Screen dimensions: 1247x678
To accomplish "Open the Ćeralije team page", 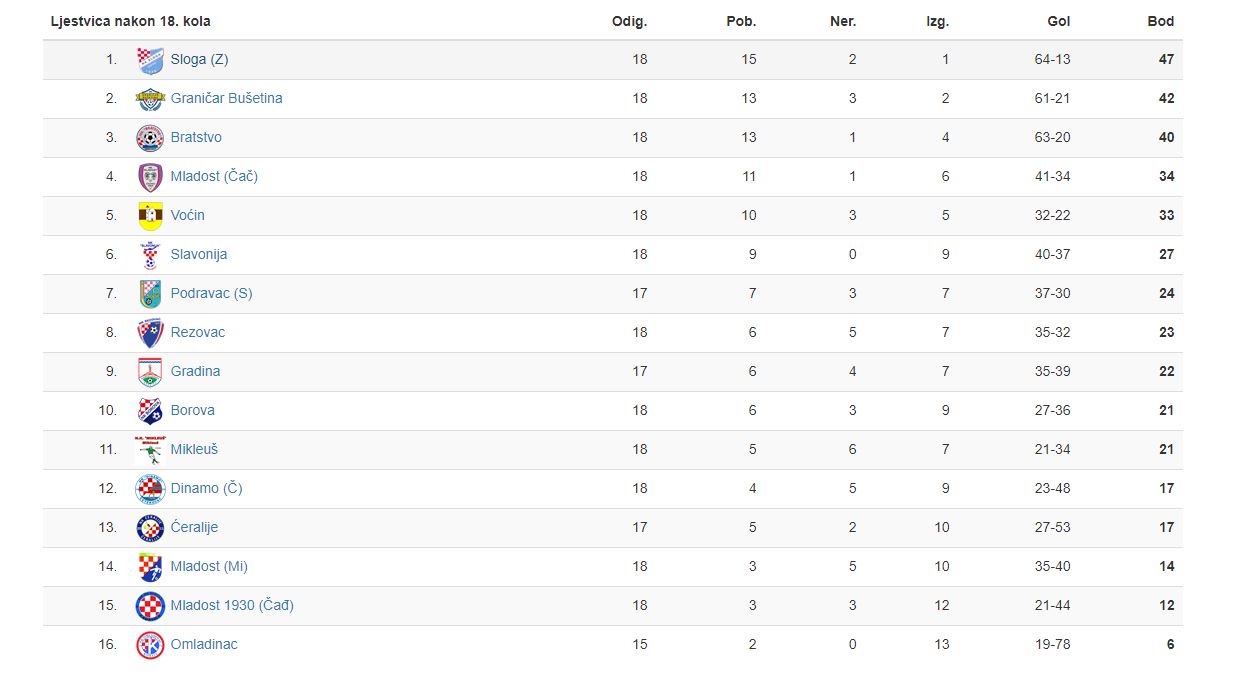I will pyautogui.click(x=194, y=528).
